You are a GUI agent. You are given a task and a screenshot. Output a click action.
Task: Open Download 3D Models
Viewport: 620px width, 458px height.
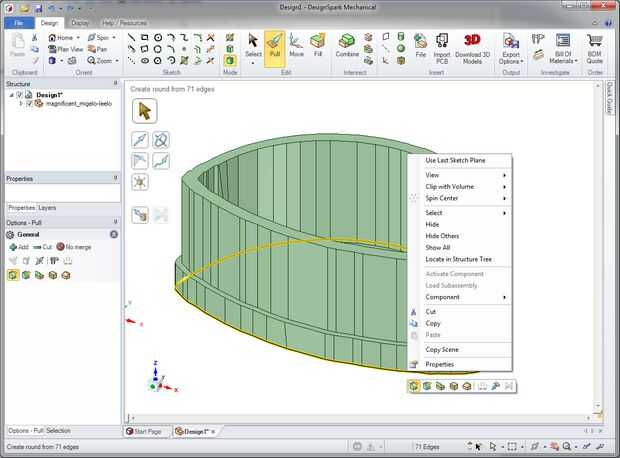click(x=473, y=46)
